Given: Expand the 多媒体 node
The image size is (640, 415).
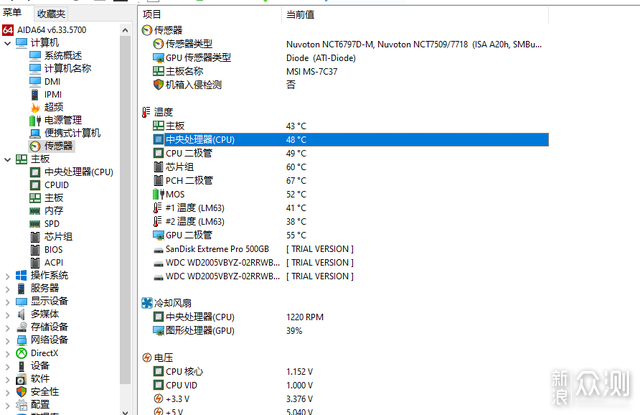Looking at the screenshot, I should pos(7,315).
